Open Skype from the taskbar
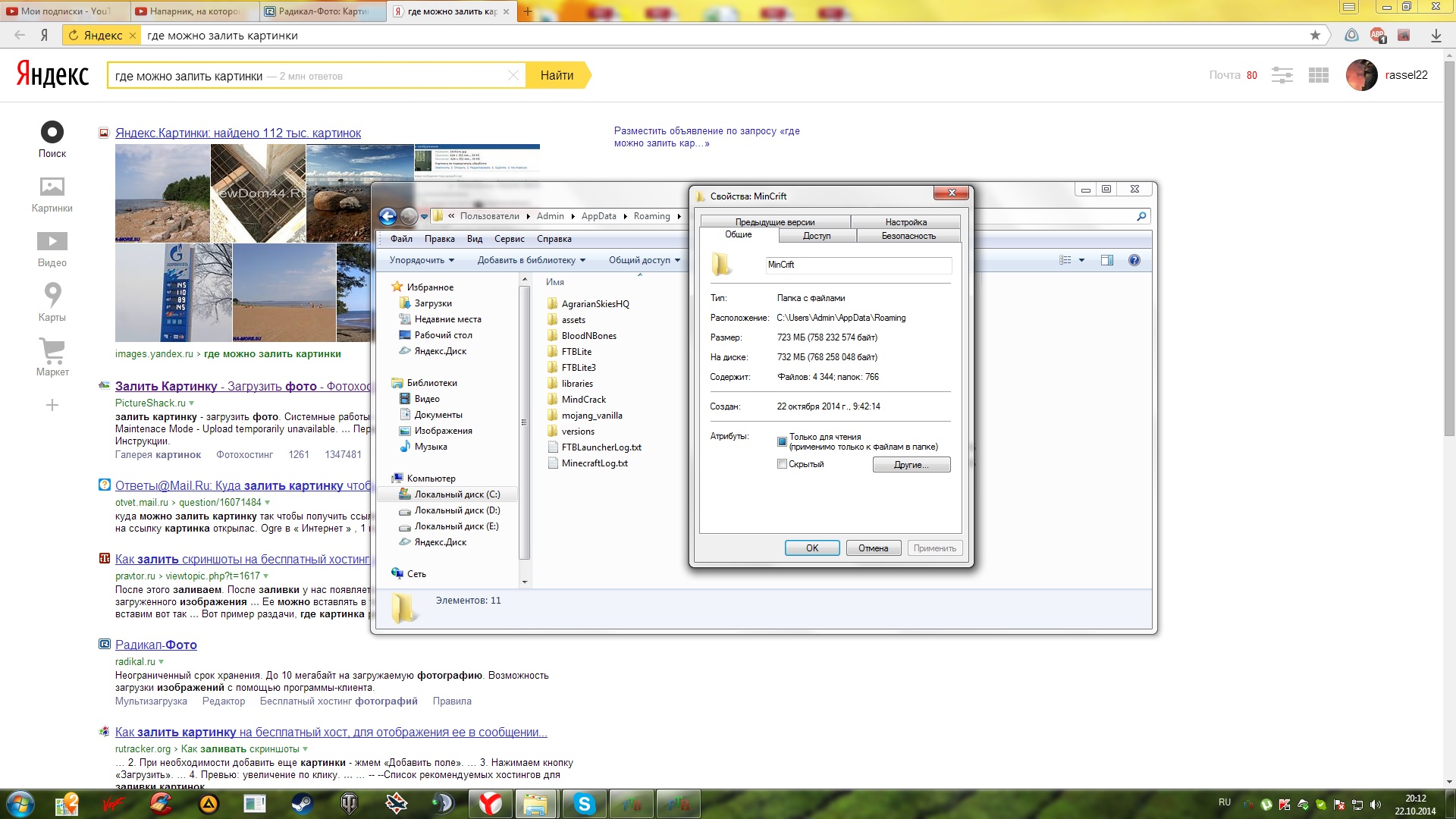 click(x=584, y=804)
